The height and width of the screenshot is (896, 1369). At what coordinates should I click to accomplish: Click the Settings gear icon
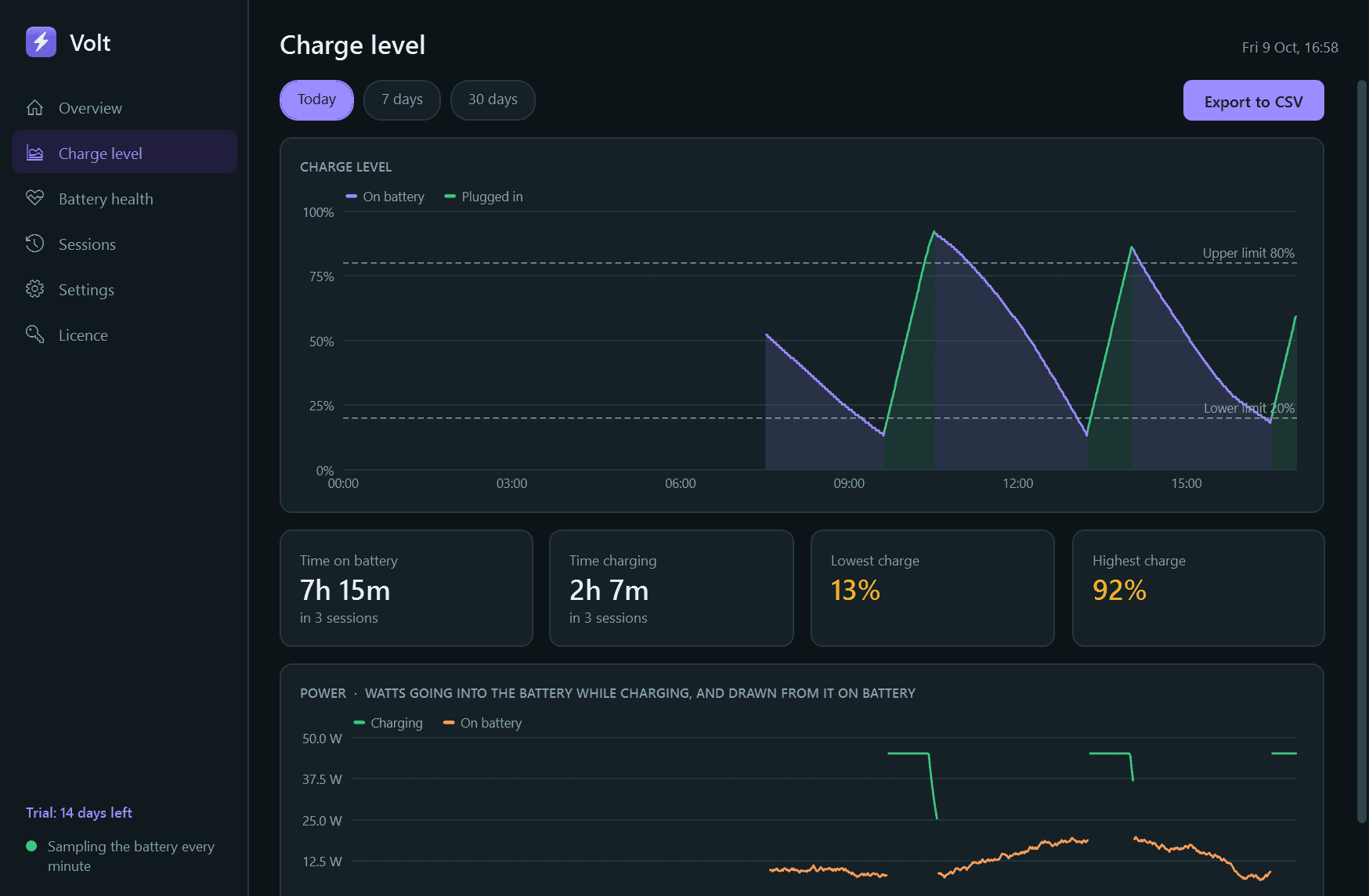tap(34, 289)
